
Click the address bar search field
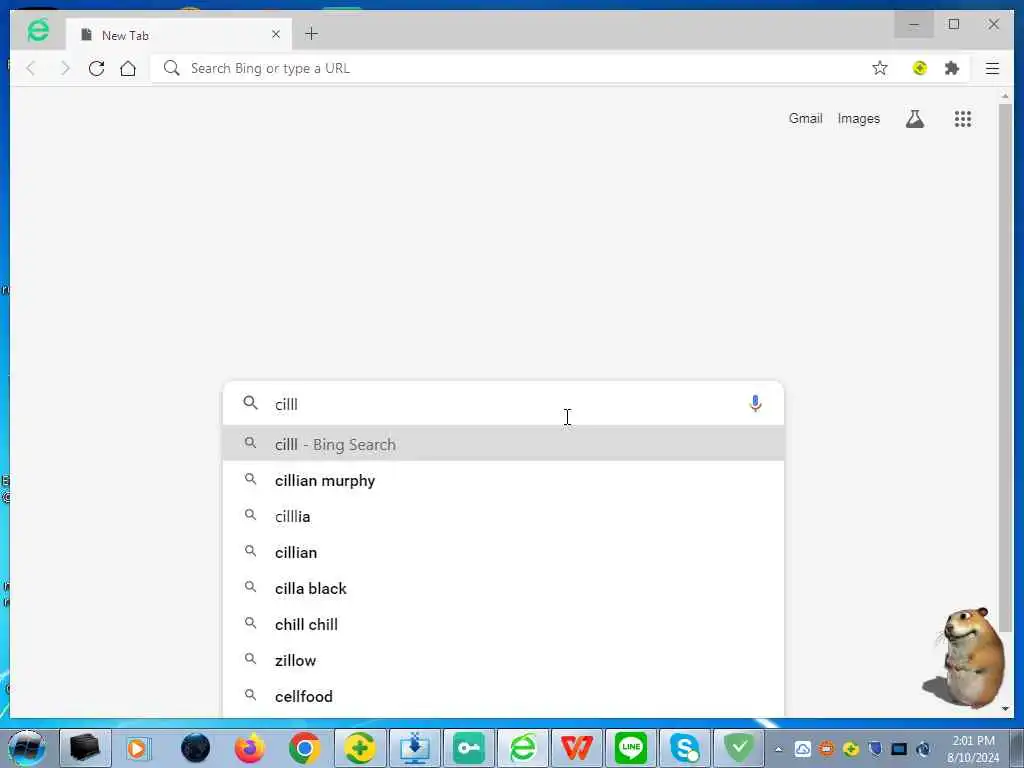[509, 68]
